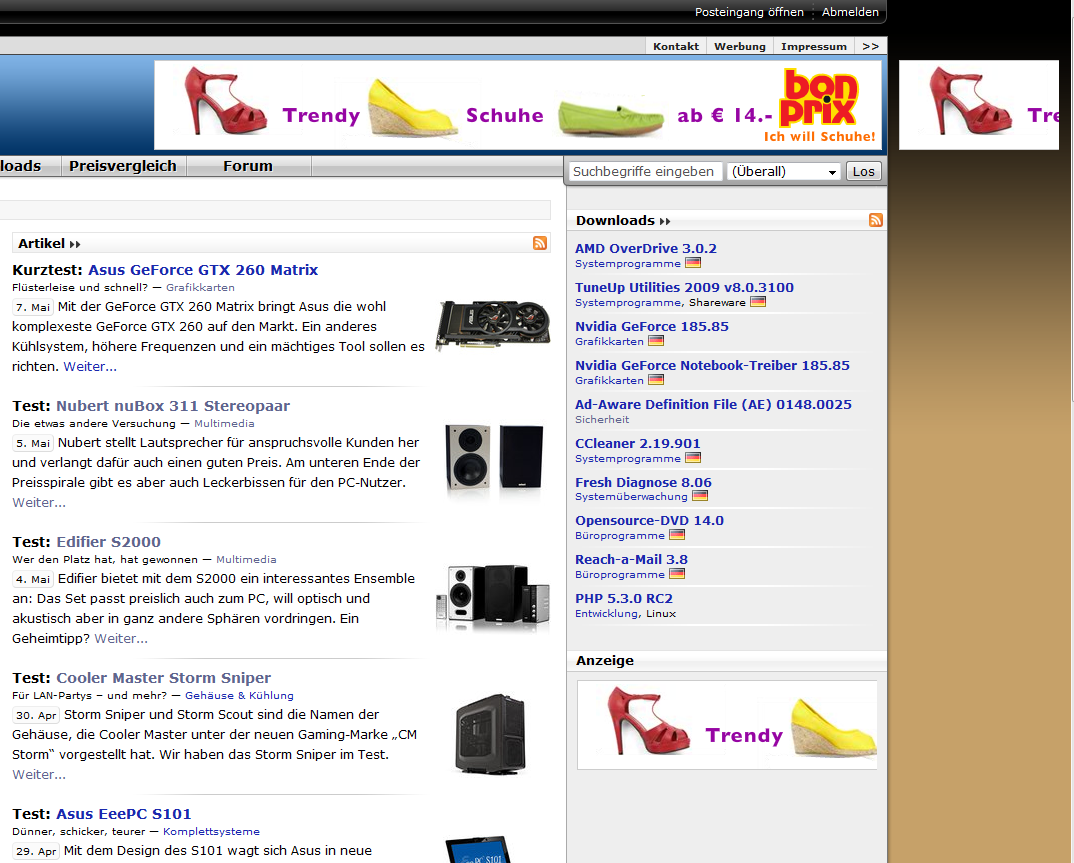Open the (Überall) search scope dropdown
This screenshot has width=1074, height=863.
point(784,171)
